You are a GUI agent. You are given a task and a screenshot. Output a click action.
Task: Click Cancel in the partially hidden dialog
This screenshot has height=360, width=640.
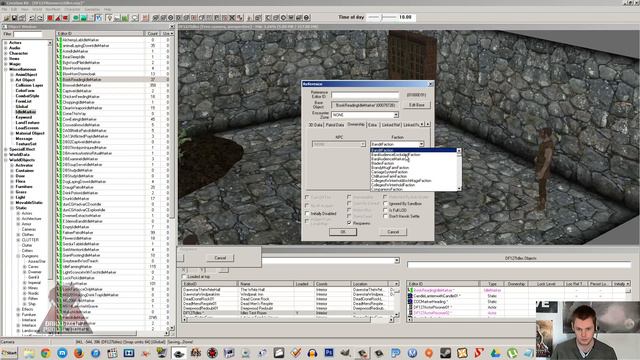click(x=220, y=258)
